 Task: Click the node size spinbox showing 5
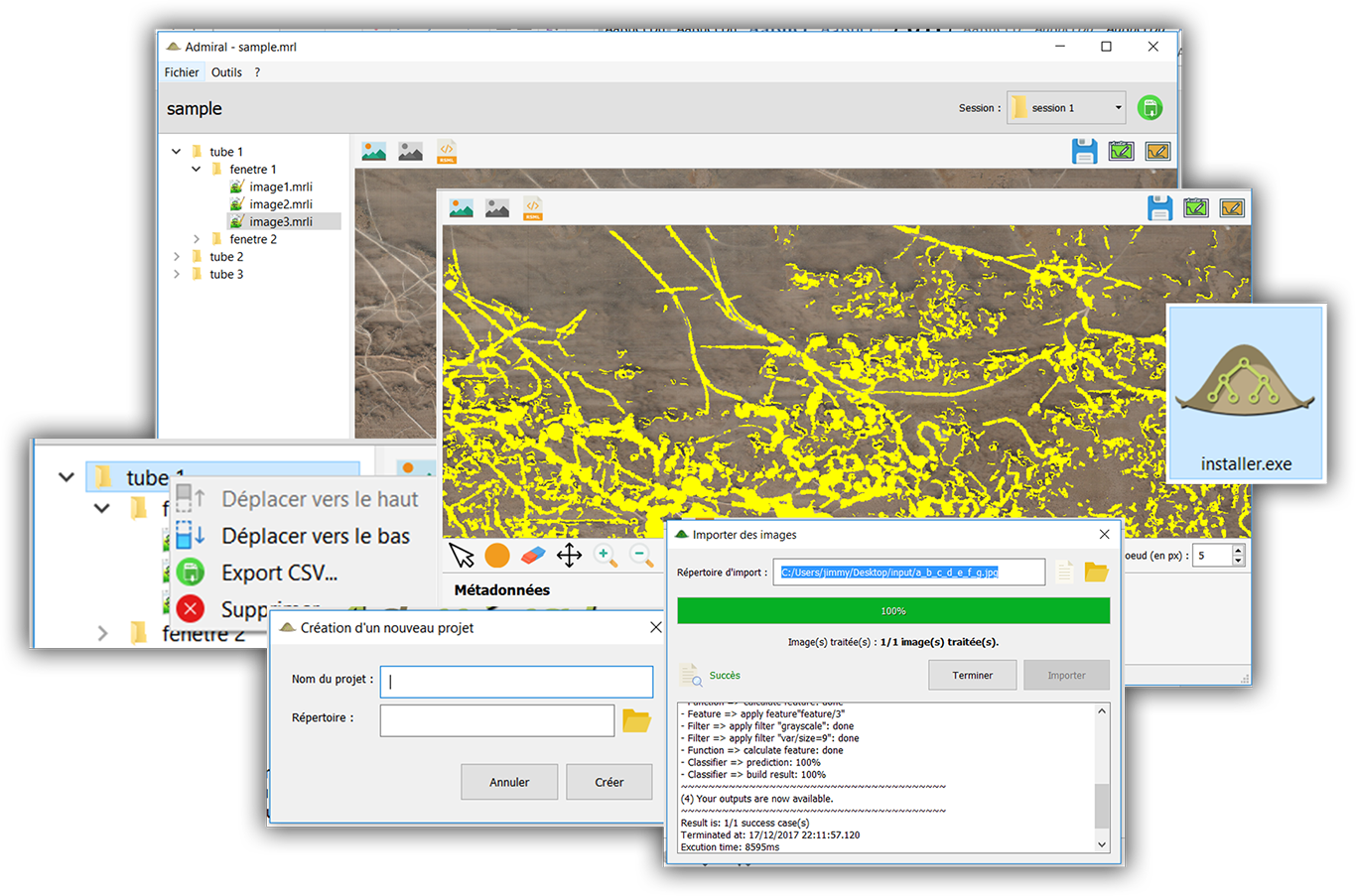tap(1218, 556)
